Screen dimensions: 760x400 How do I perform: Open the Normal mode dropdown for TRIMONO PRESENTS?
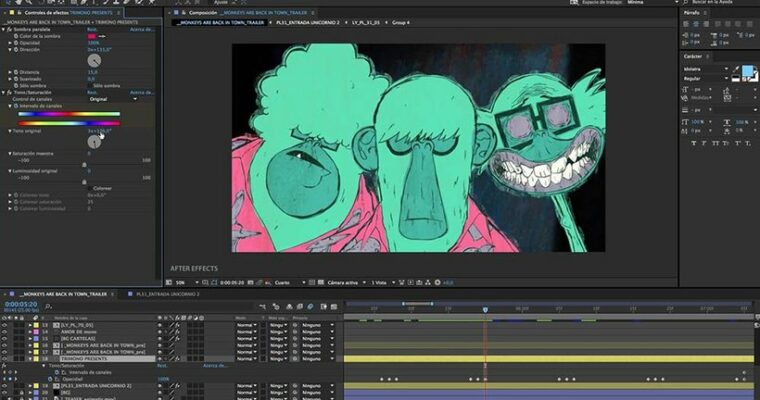pos(247,359)
